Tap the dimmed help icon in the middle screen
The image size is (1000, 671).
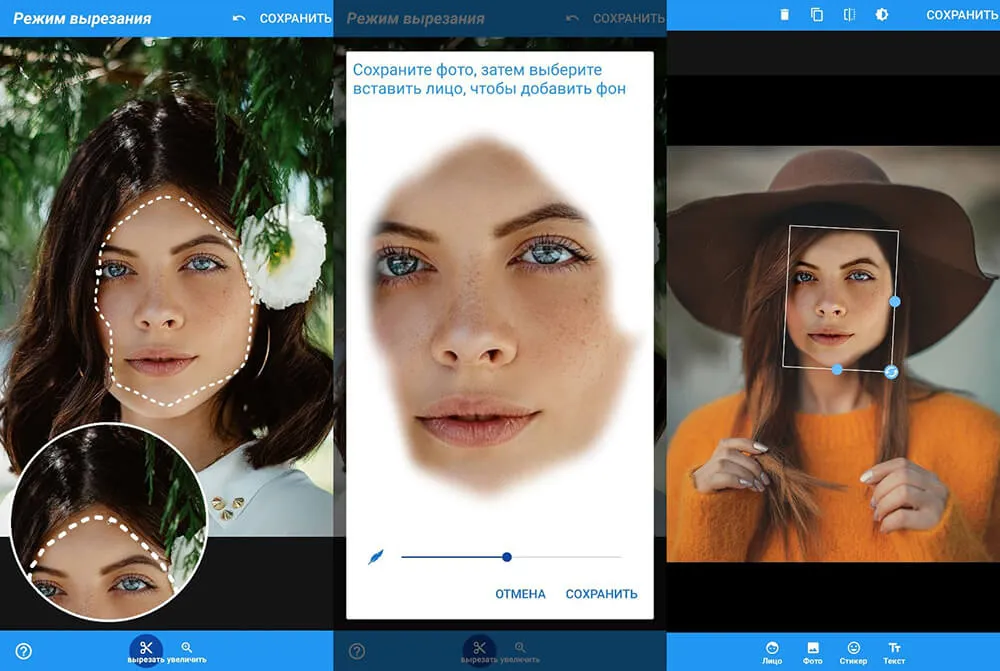(x=357, y=651)
